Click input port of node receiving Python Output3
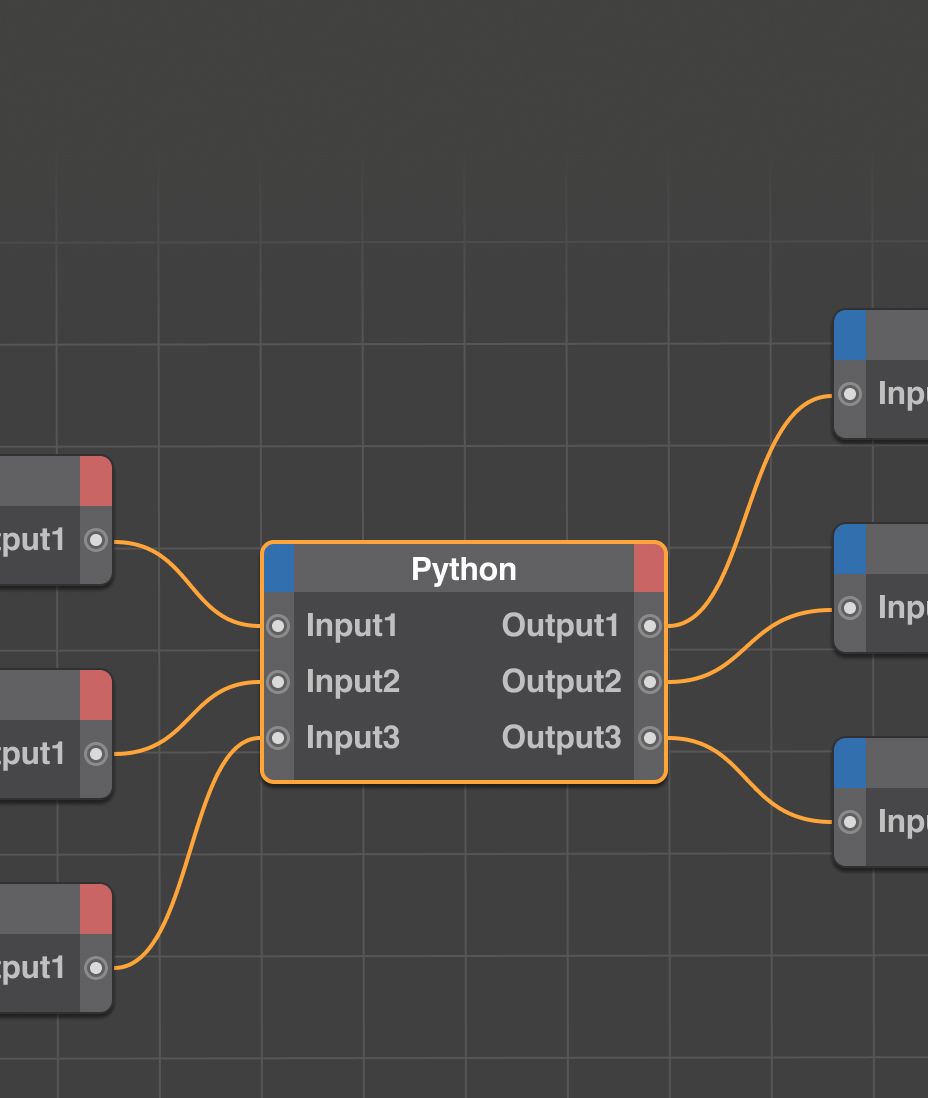The image size is (928, 1098). (x=850, y=822)
